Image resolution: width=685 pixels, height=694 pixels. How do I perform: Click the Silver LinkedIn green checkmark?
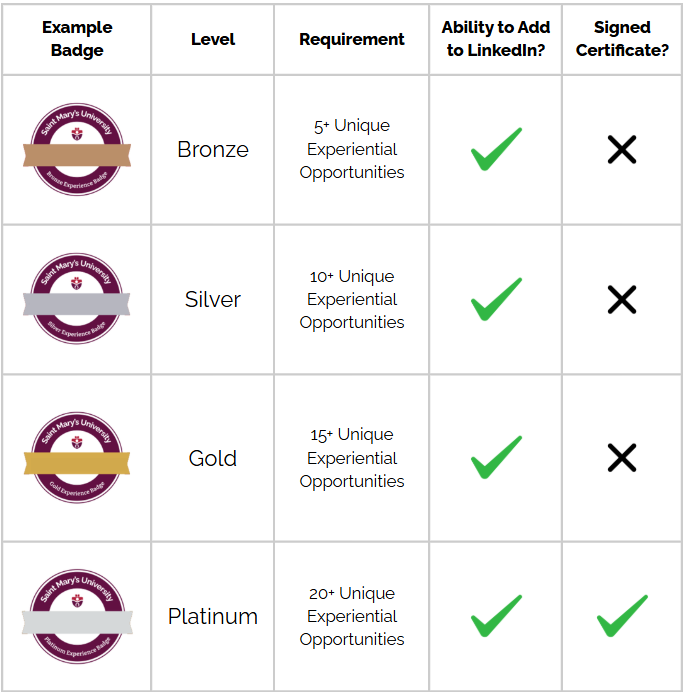496,300
